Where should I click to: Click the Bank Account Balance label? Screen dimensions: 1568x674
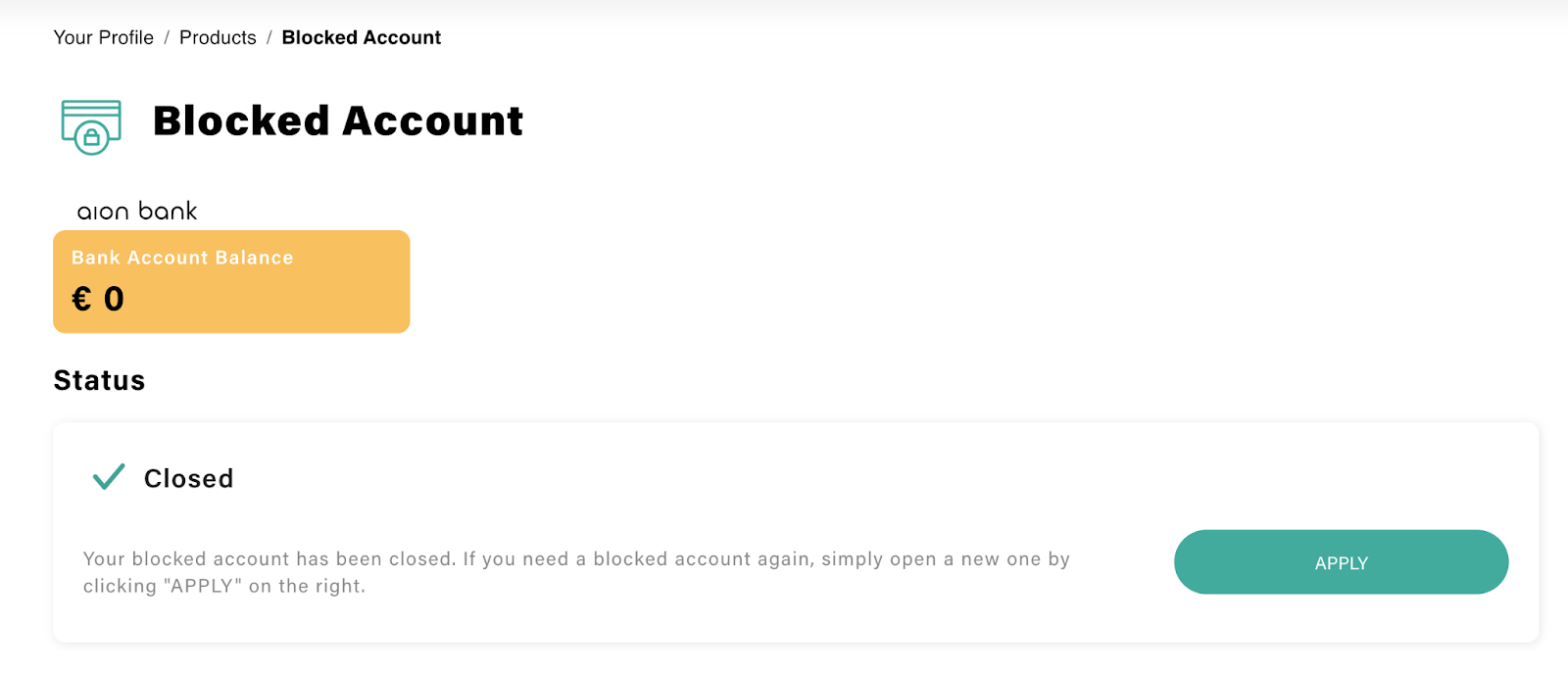coord(182,258)
